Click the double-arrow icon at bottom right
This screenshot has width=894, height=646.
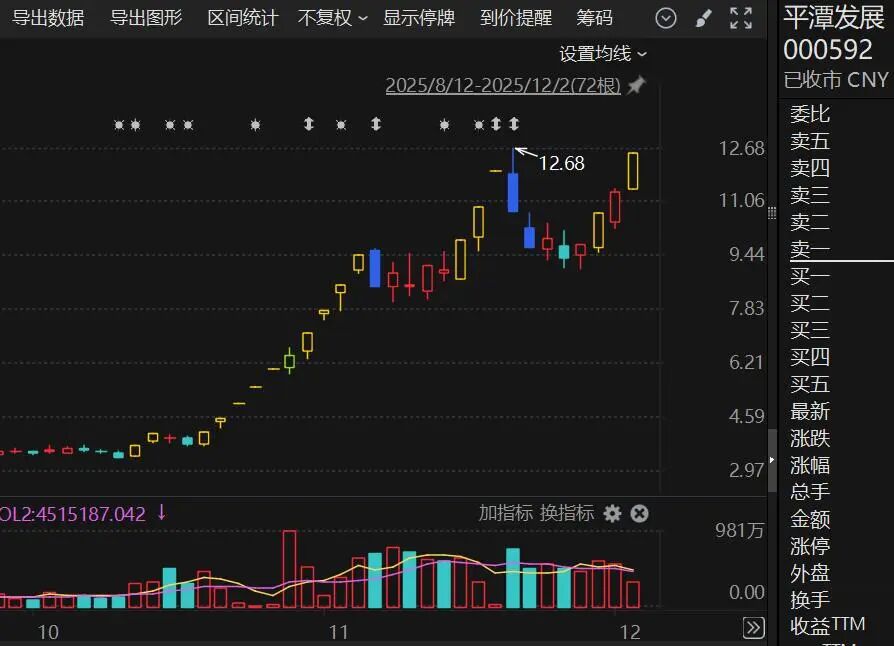coord(754,628)
